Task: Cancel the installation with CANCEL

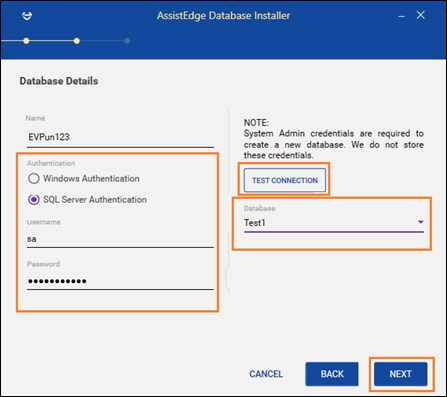Action: point(266,374)
